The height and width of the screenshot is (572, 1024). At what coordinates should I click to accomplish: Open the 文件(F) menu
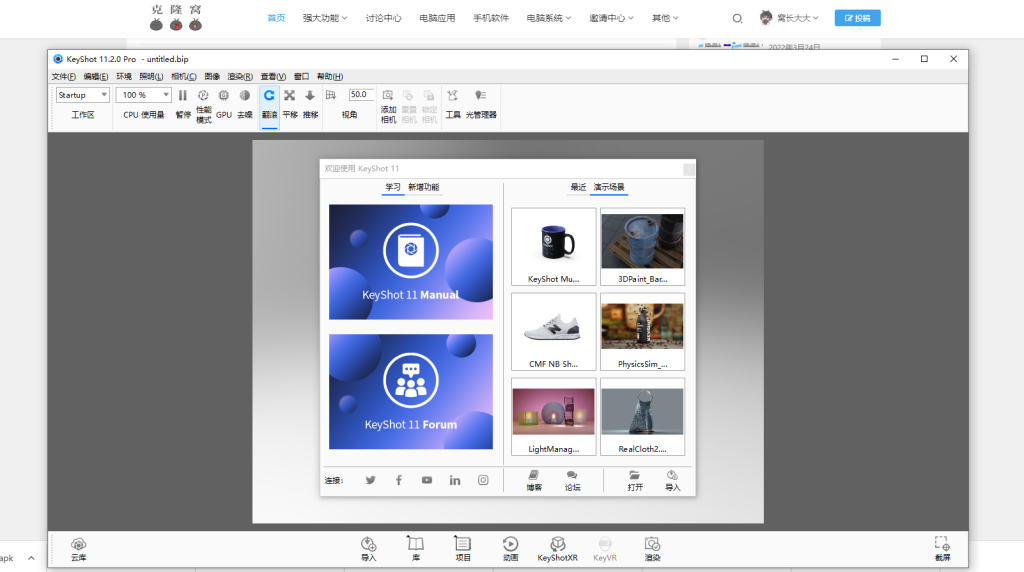point(63,76)
